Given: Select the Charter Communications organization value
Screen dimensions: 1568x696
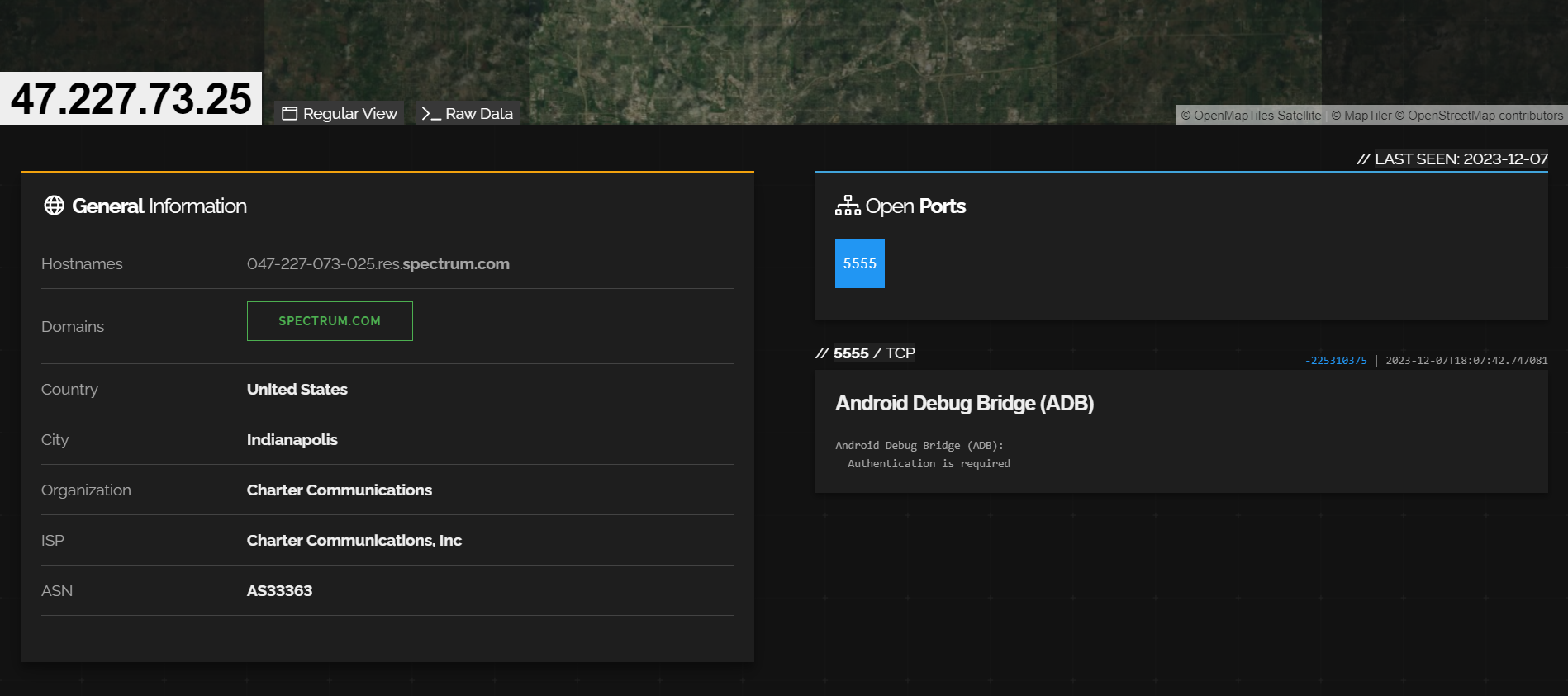Looking at the screenshot, I should point(339,490).
